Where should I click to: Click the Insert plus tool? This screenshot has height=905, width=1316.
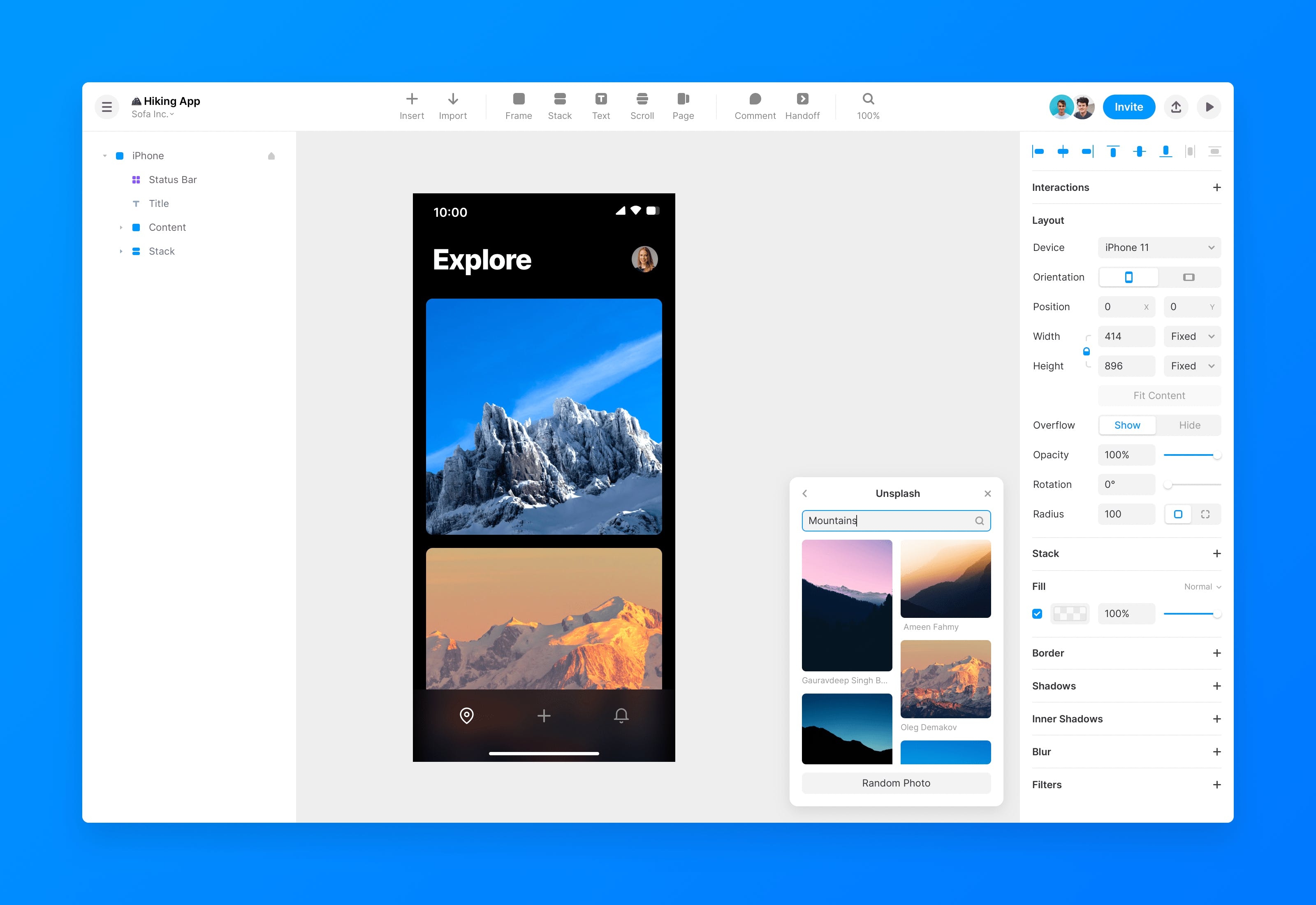pyautogui.click(x=412, y=107)
